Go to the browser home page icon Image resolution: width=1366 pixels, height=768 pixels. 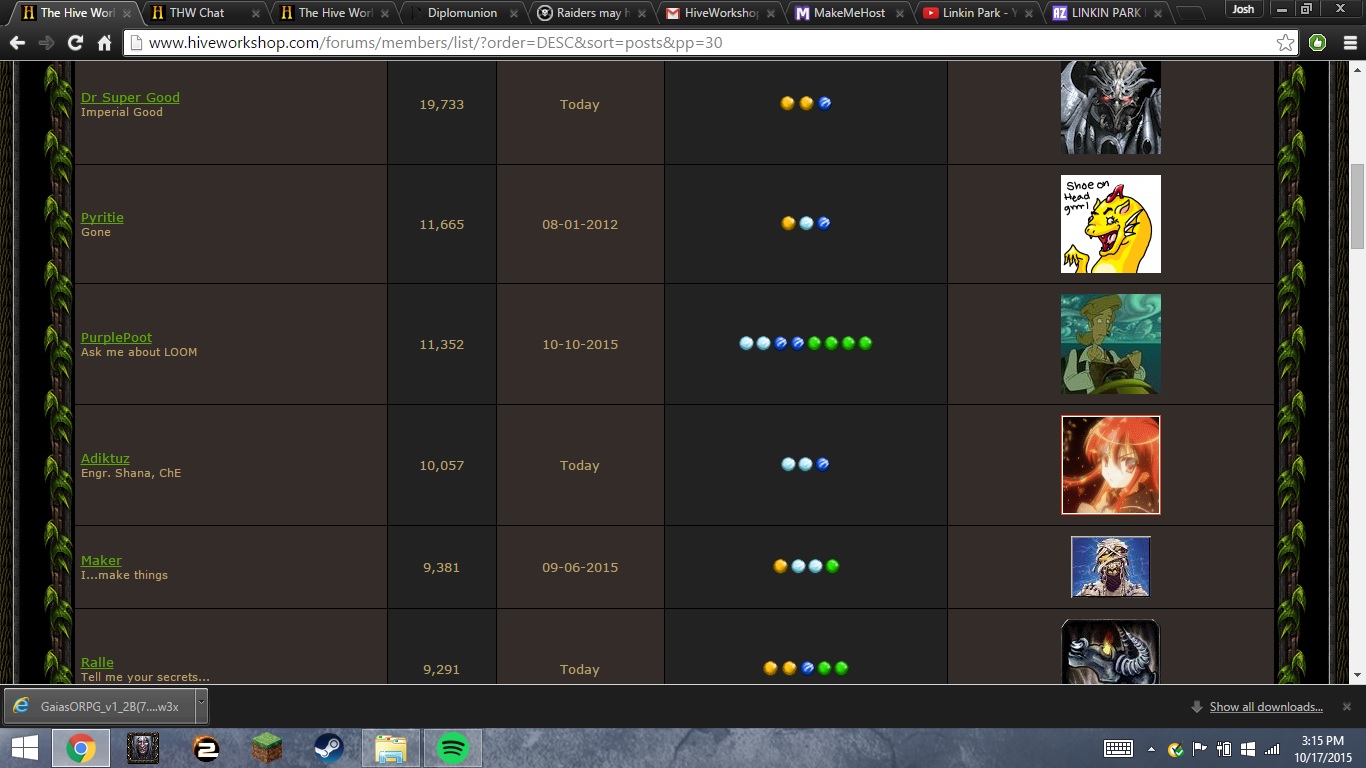(104, 43)
